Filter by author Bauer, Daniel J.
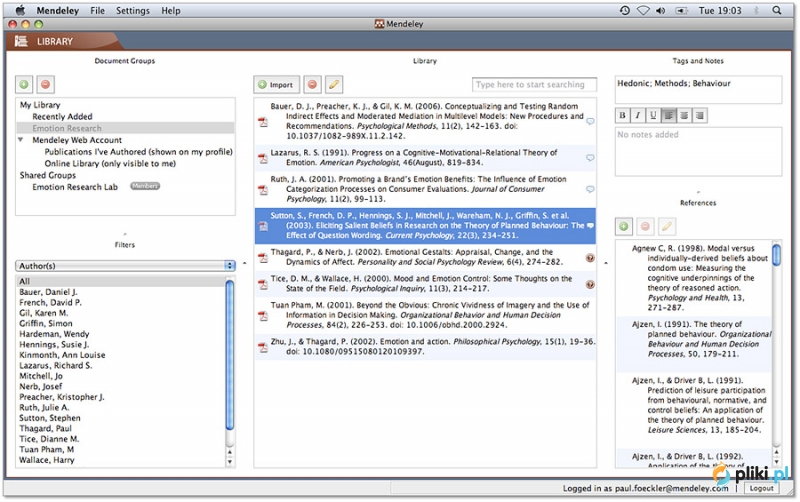The height and width of the screenshot is (502, 800). (x=48, y=292)
